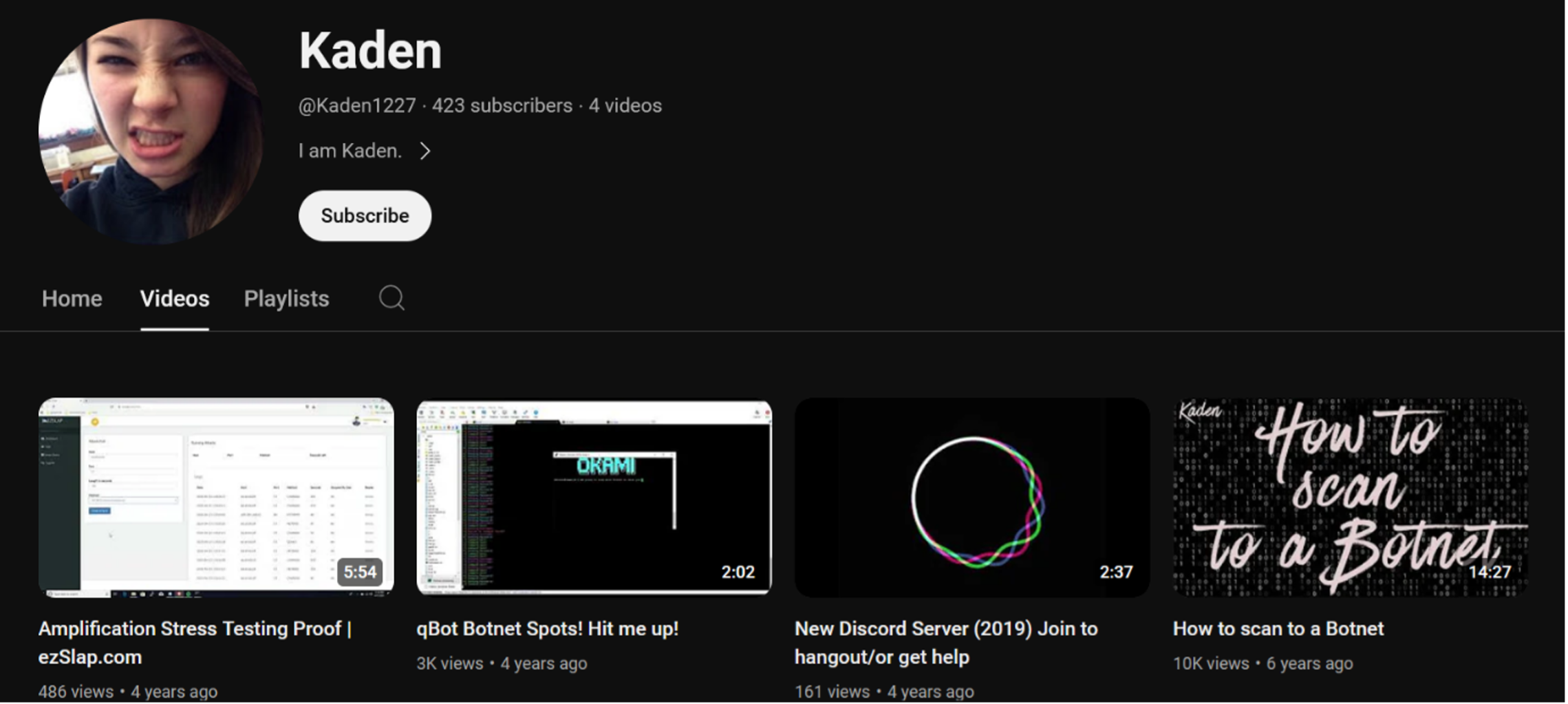The width and height of the screenshot is (1568, 704).
Task: Play the OKAMI qBot video thumbnail
Action: click(x=594, y=495)
